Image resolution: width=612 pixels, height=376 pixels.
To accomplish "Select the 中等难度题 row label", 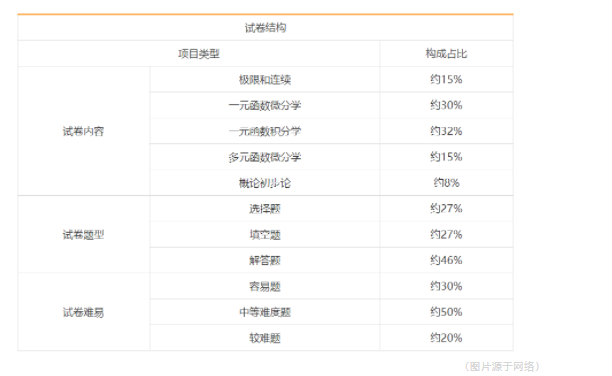I will [x=265, y=312].
